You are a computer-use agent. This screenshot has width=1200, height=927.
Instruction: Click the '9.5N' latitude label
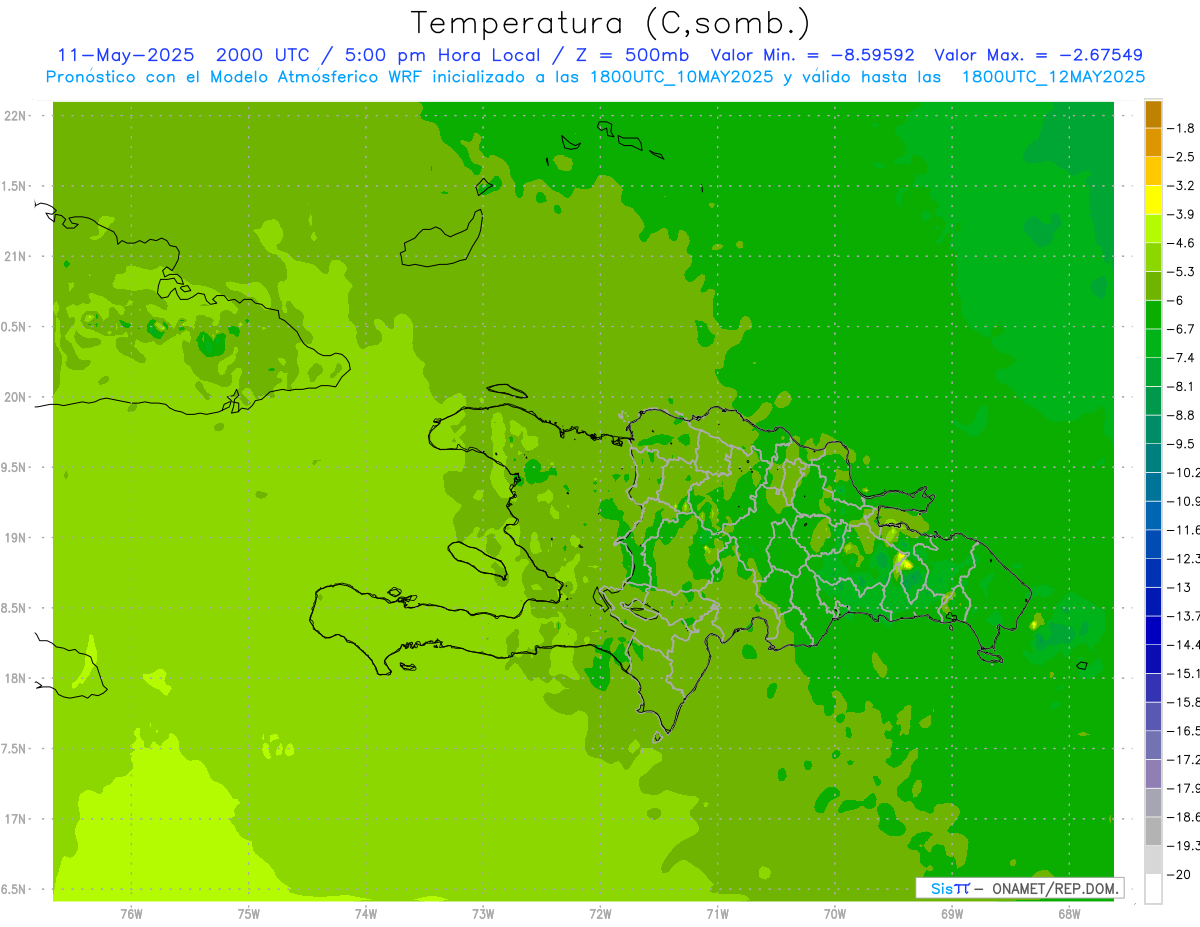pyautogui.click(x=15, y=467)
